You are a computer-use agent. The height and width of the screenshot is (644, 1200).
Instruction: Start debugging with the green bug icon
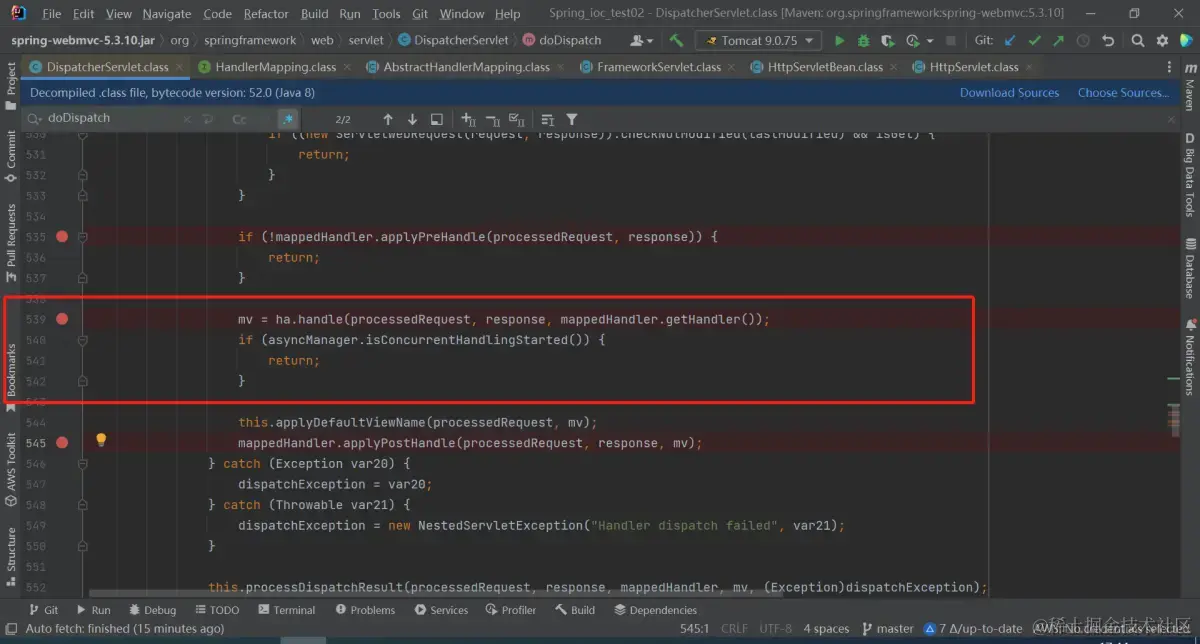point(863,41)
